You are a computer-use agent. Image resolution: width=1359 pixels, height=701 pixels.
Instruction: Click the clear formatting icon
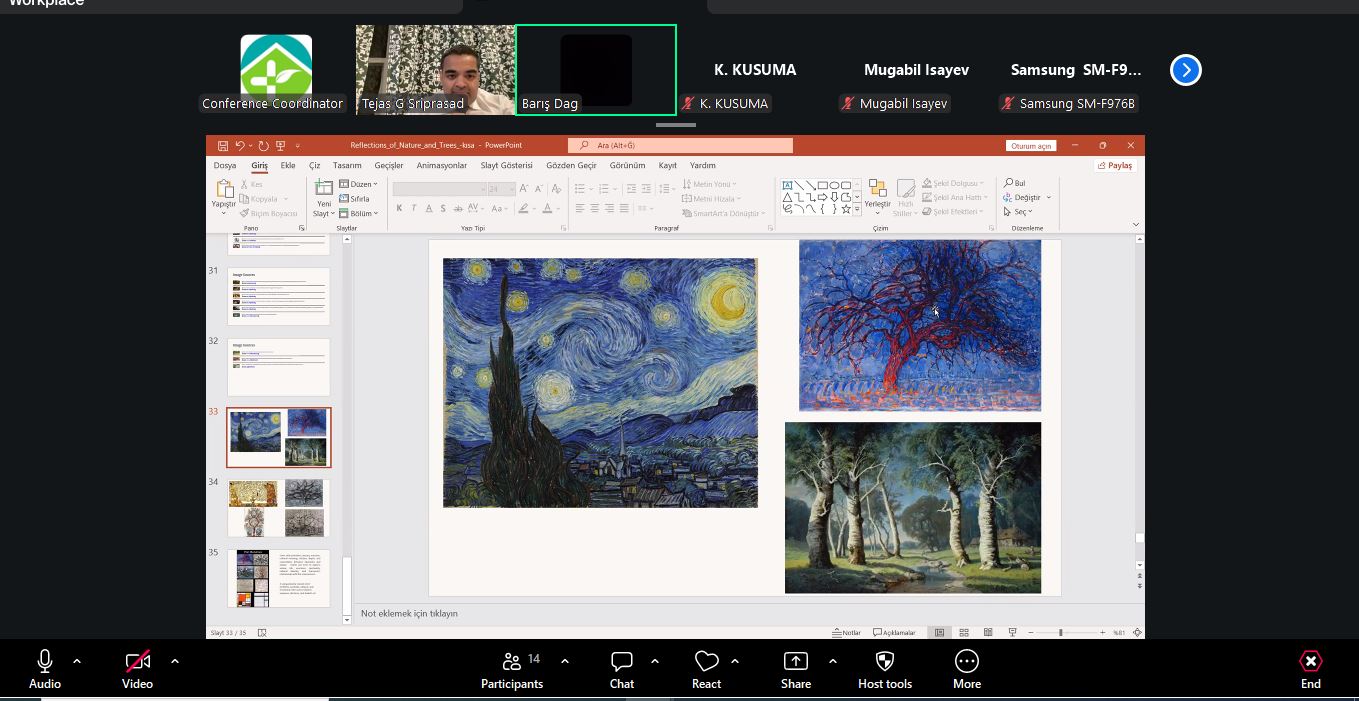[x=557, y=189]
